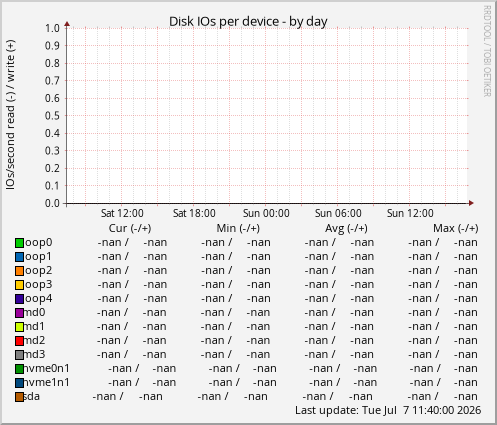497x425 pixels.
Task: Click the blue loop1 legend swatch
Action: [x=19, y=257]
